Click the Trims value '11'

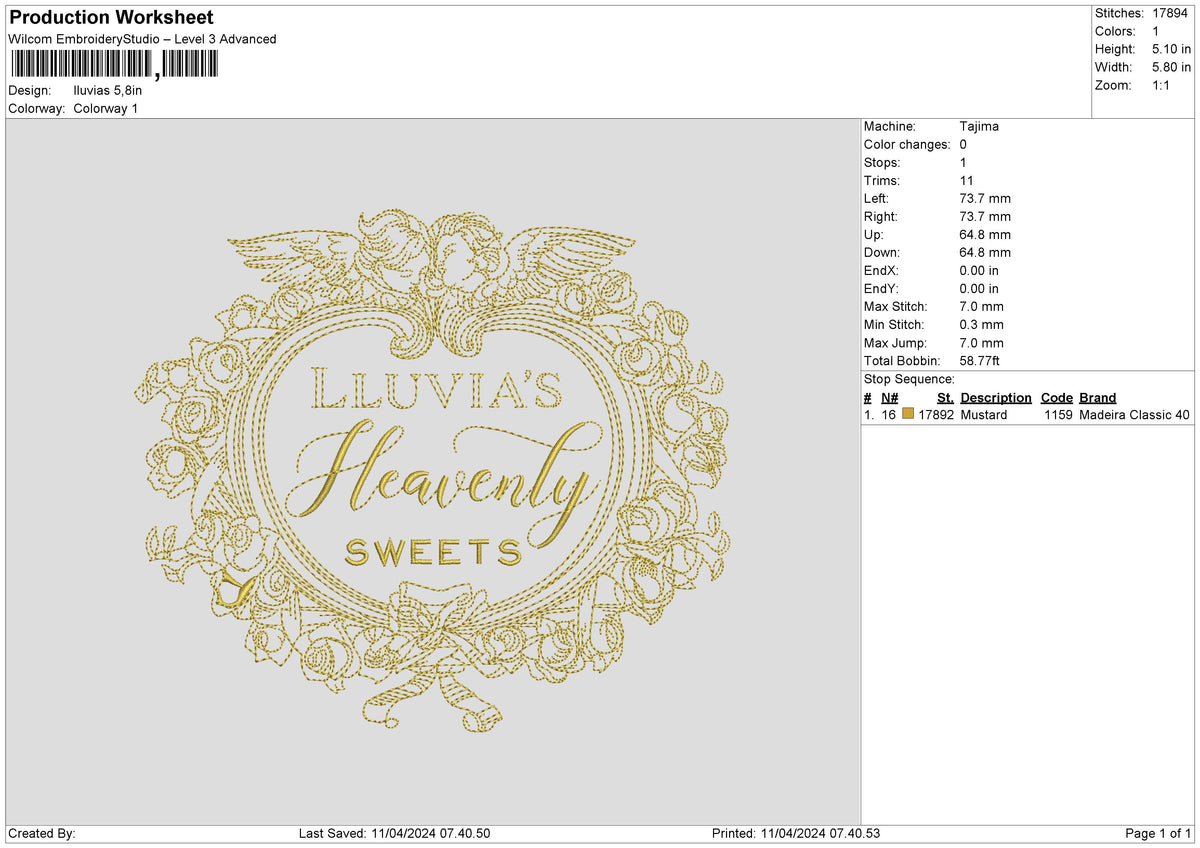(x=966, y=180)
